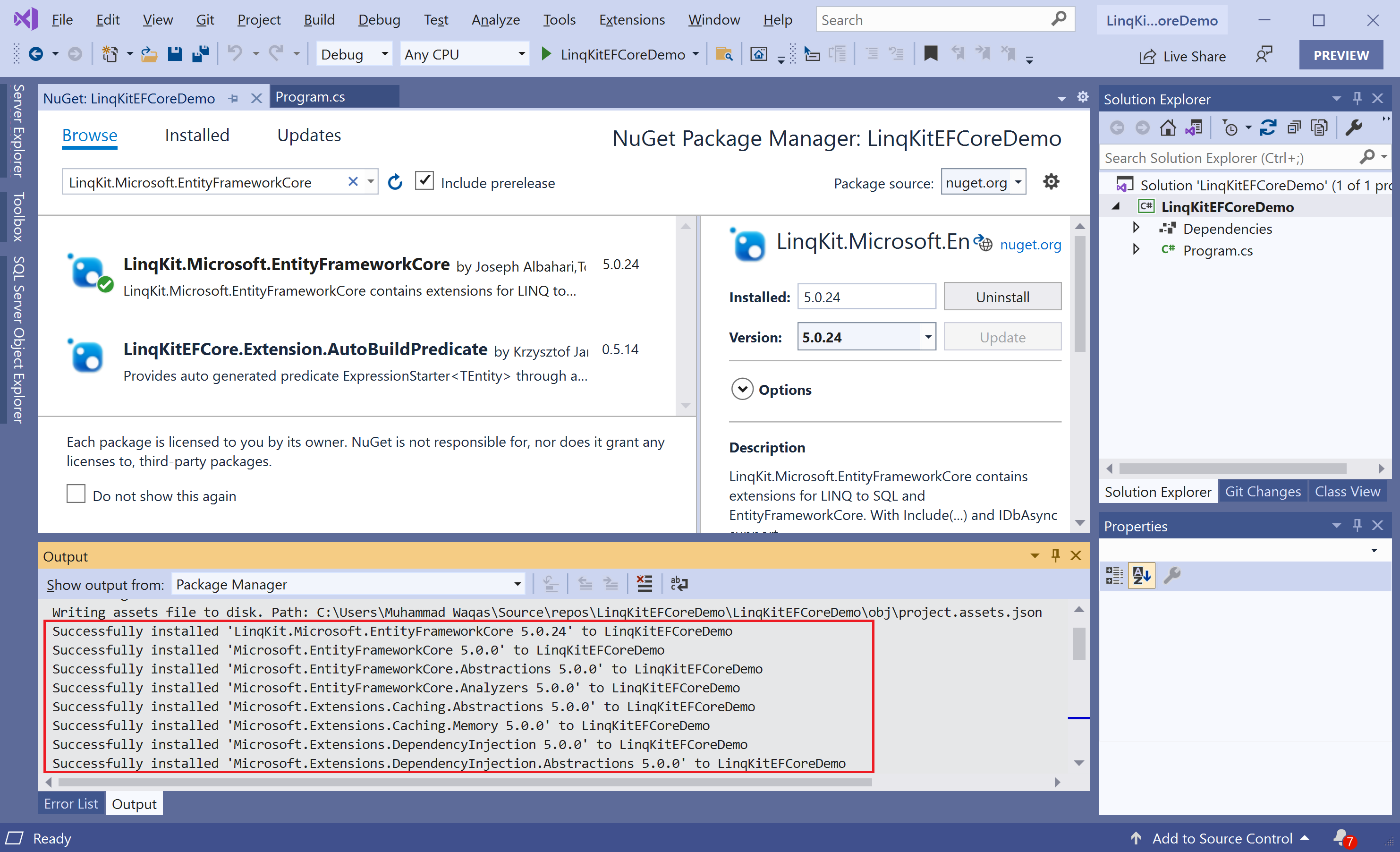
Task: Check Do not show this again
Action: pos(76,494)
